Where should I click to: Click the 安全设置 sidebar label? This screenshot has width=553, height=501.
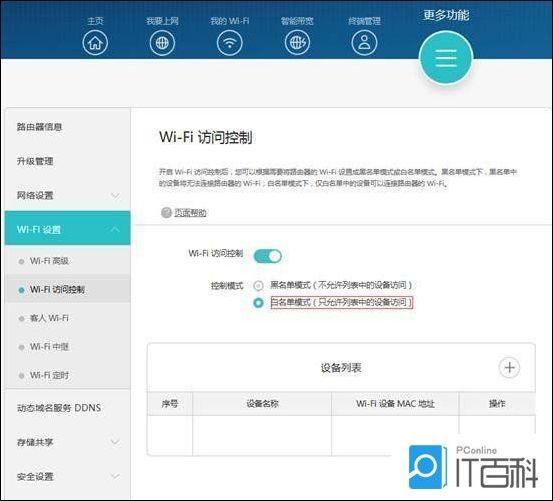[35, 477]
